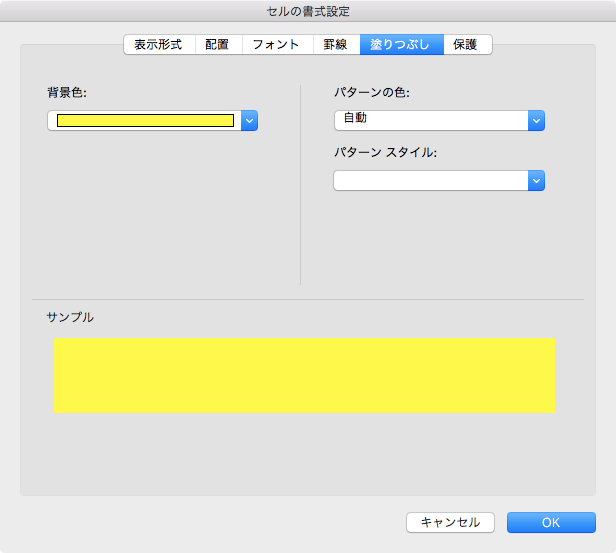Viewport: 616px width, 553px height.
Task: Switch to the 表示形式 tab
Action: [x=158, y=45]
